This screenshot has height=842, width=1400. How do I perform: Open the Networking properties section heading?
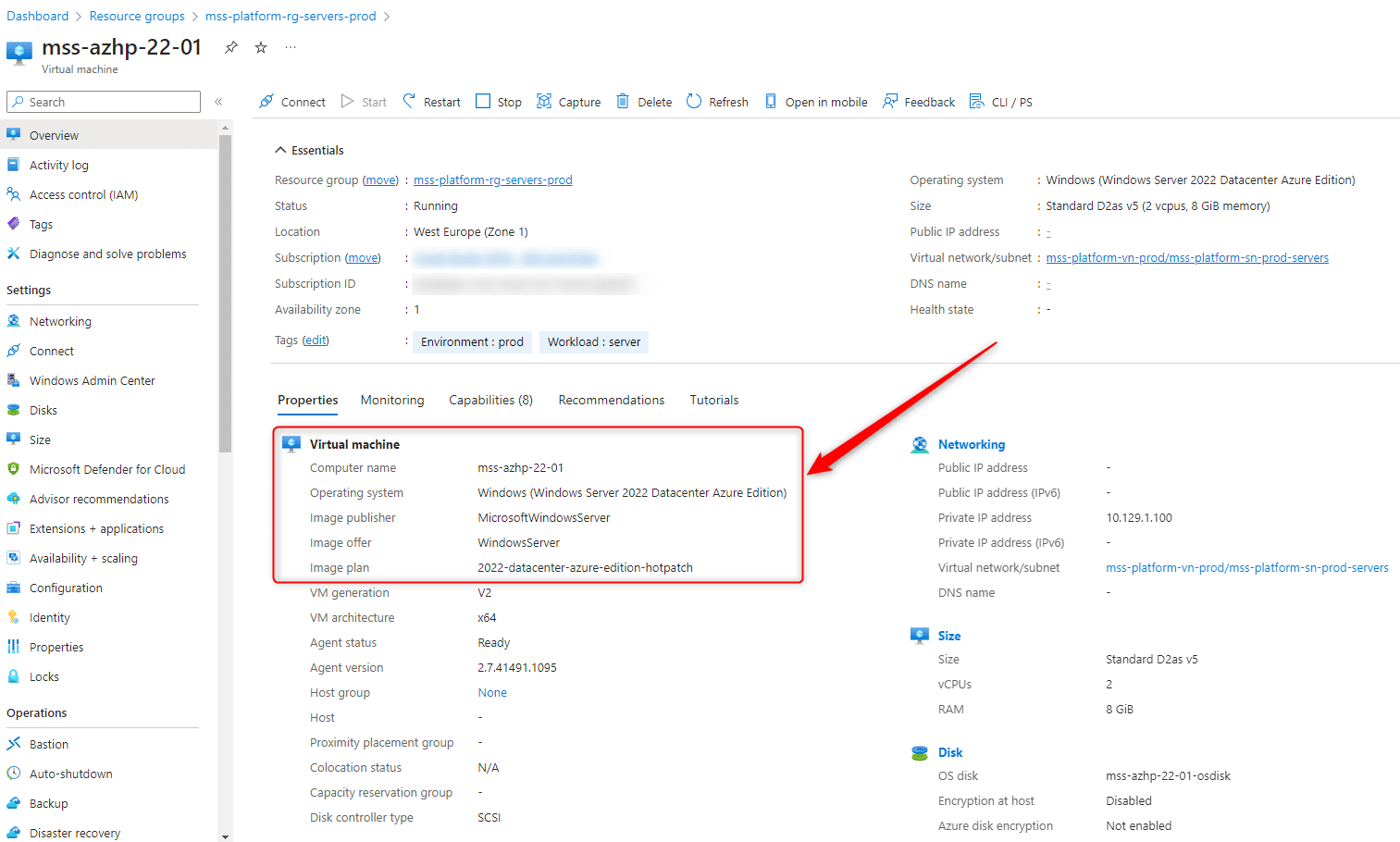click(972, 445)
